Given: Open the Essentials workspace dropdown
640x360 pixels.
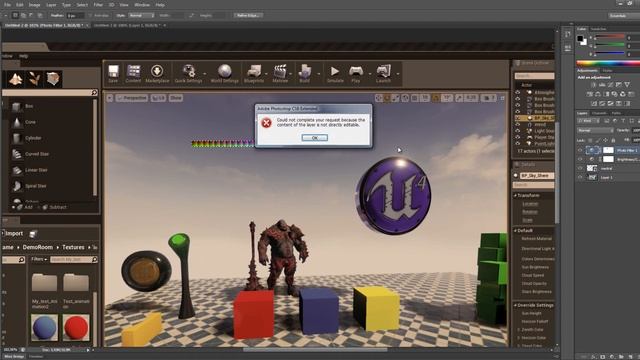Looking at the screenshot, I should (624, 16).
